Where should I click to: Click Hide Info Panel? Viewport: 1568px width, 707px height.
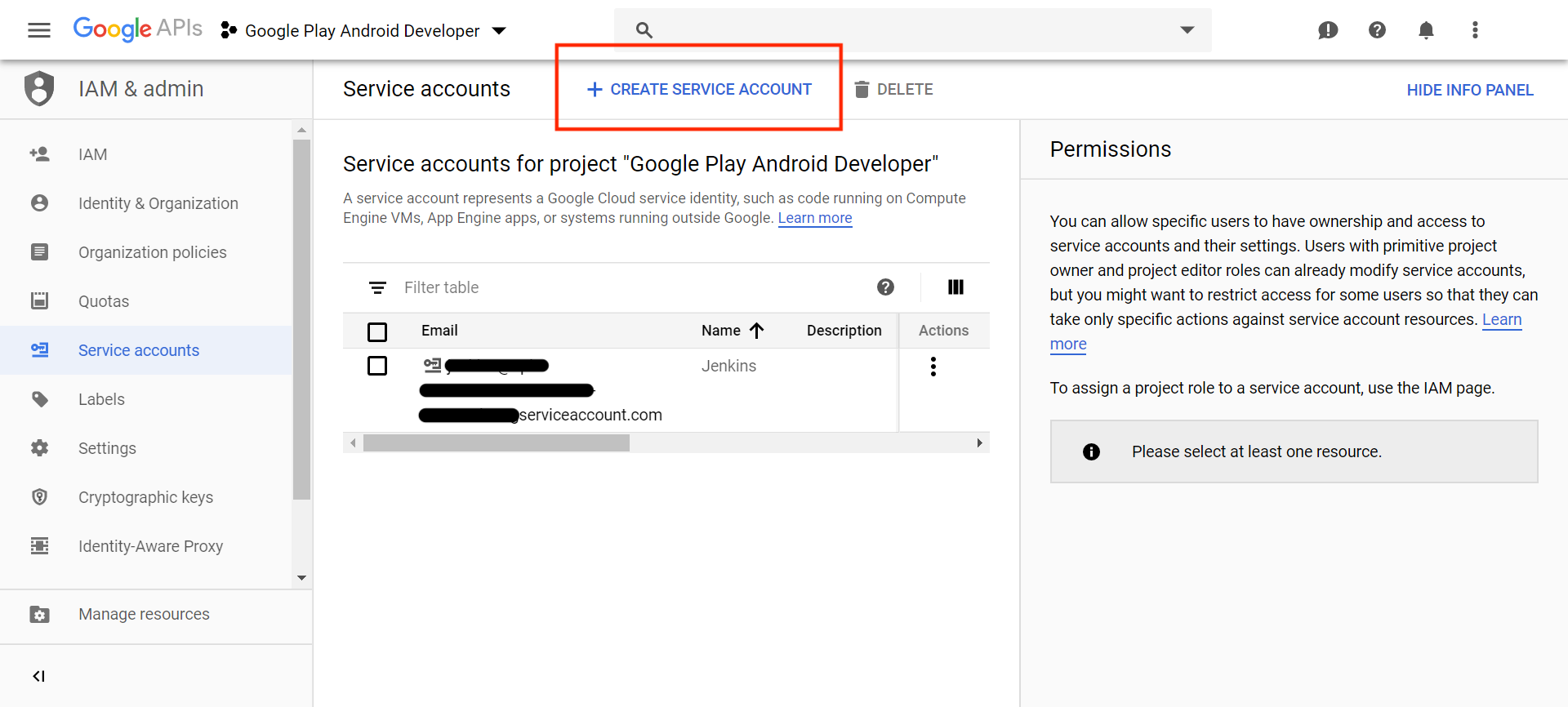(1470, 90)
